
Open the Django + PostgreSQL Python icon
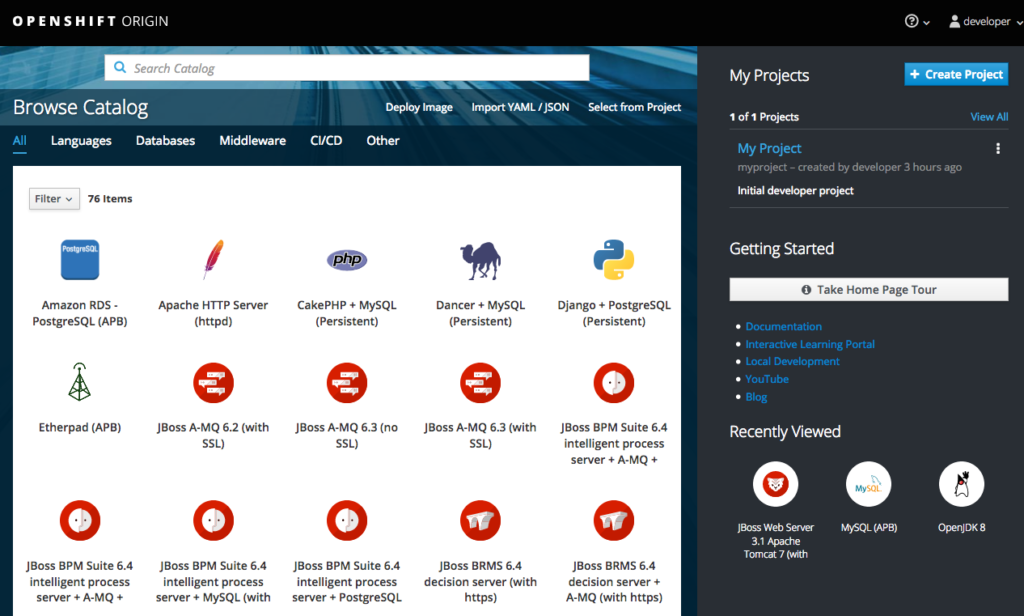(x=614, y=260)
